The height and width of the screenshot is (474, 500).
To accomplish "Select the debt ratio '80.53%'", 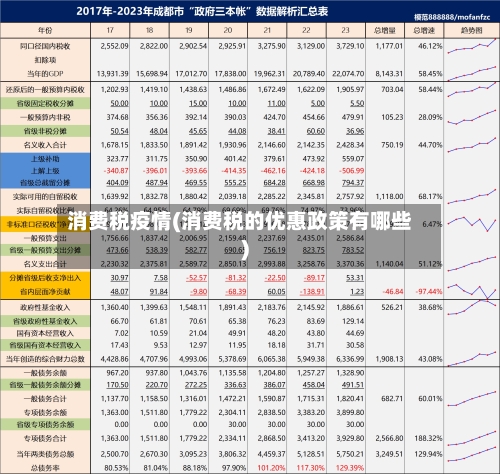I will pyautogui.click(x=116, y=468).
